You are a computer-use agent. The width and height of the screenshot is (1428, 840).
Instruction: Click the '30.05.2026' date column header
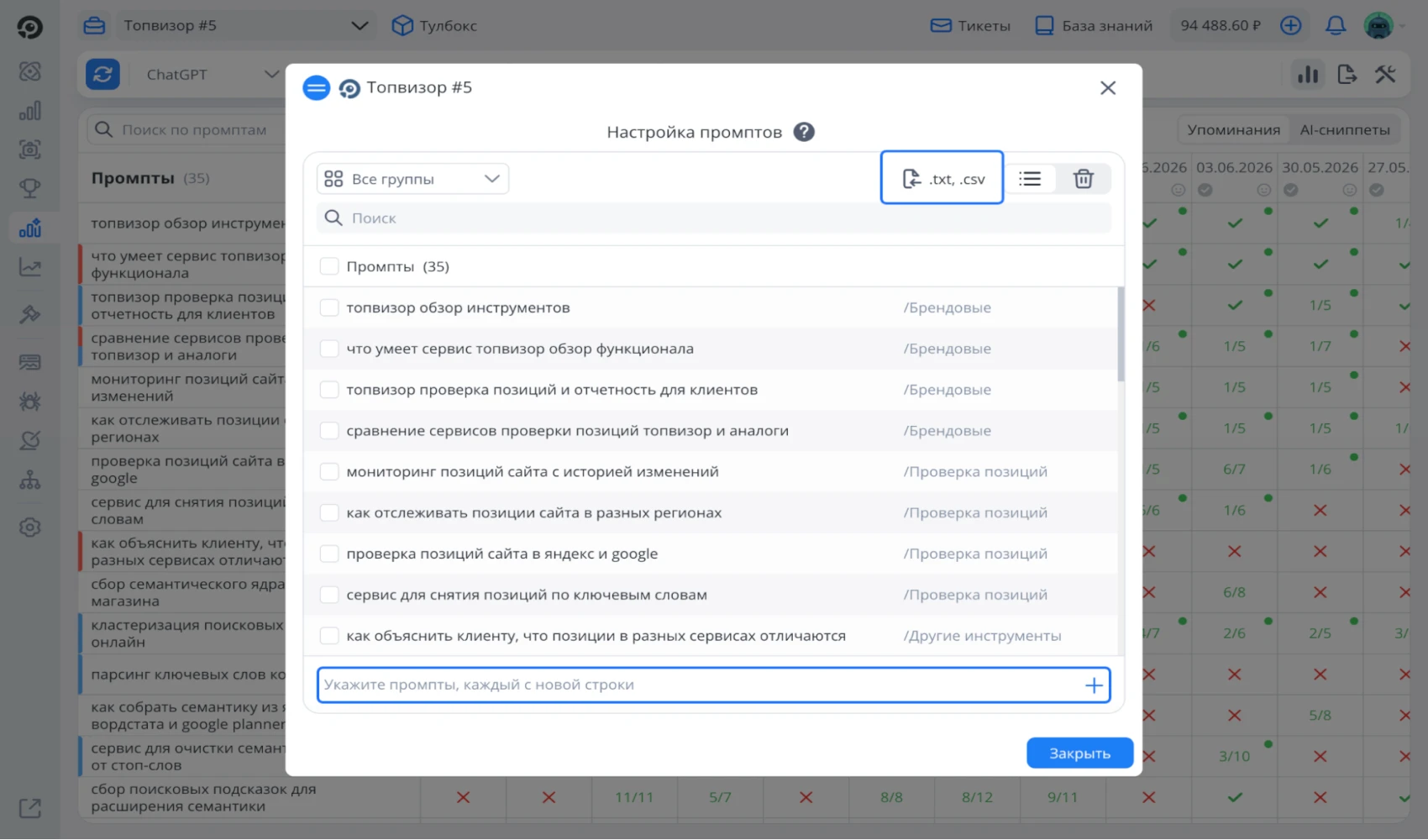pyautogui.click(x=1320, y=167)
